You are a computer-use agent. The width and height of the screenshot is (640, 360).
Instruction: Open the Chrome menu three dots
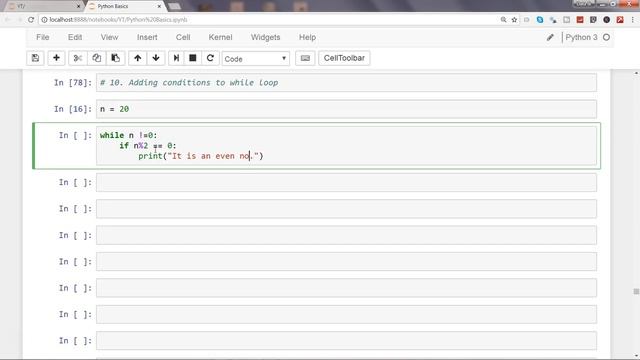click(633, 20)
